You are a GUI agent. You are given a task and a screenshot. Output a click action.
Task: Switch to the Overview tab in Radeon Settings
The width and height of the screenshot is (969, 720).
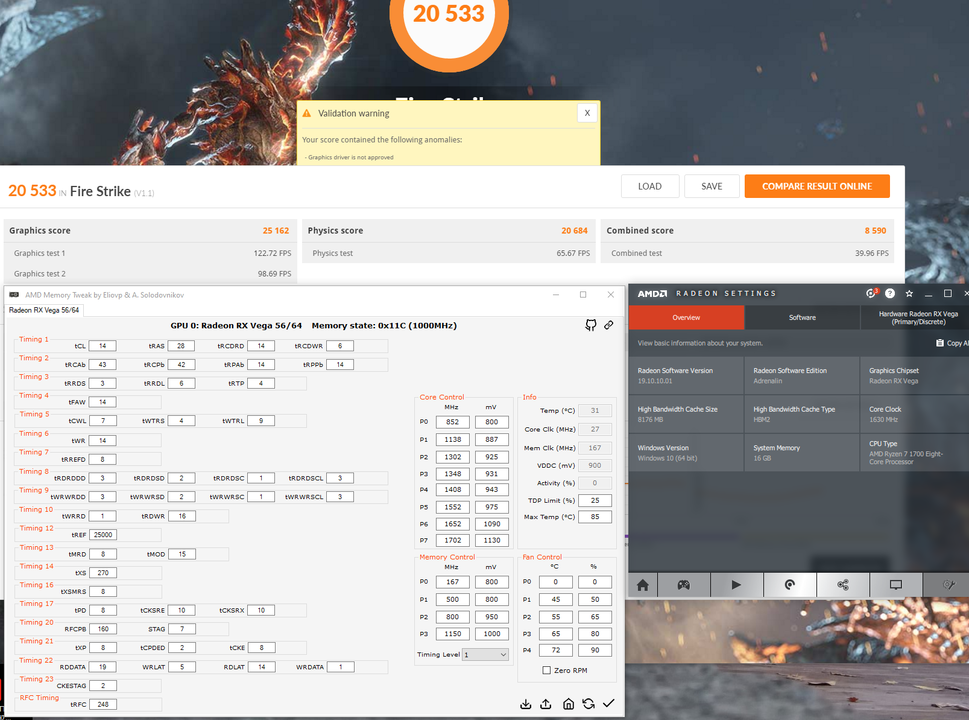686,317
